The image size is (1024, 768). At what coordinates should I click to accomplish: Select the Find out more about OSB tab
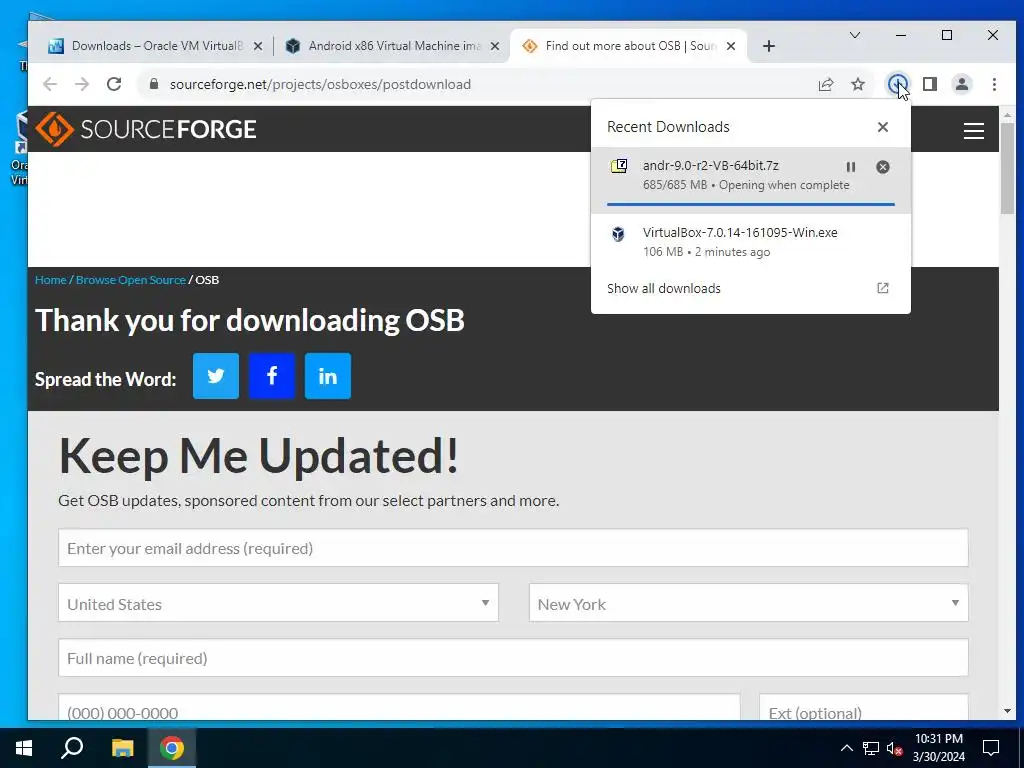(630, 46)
